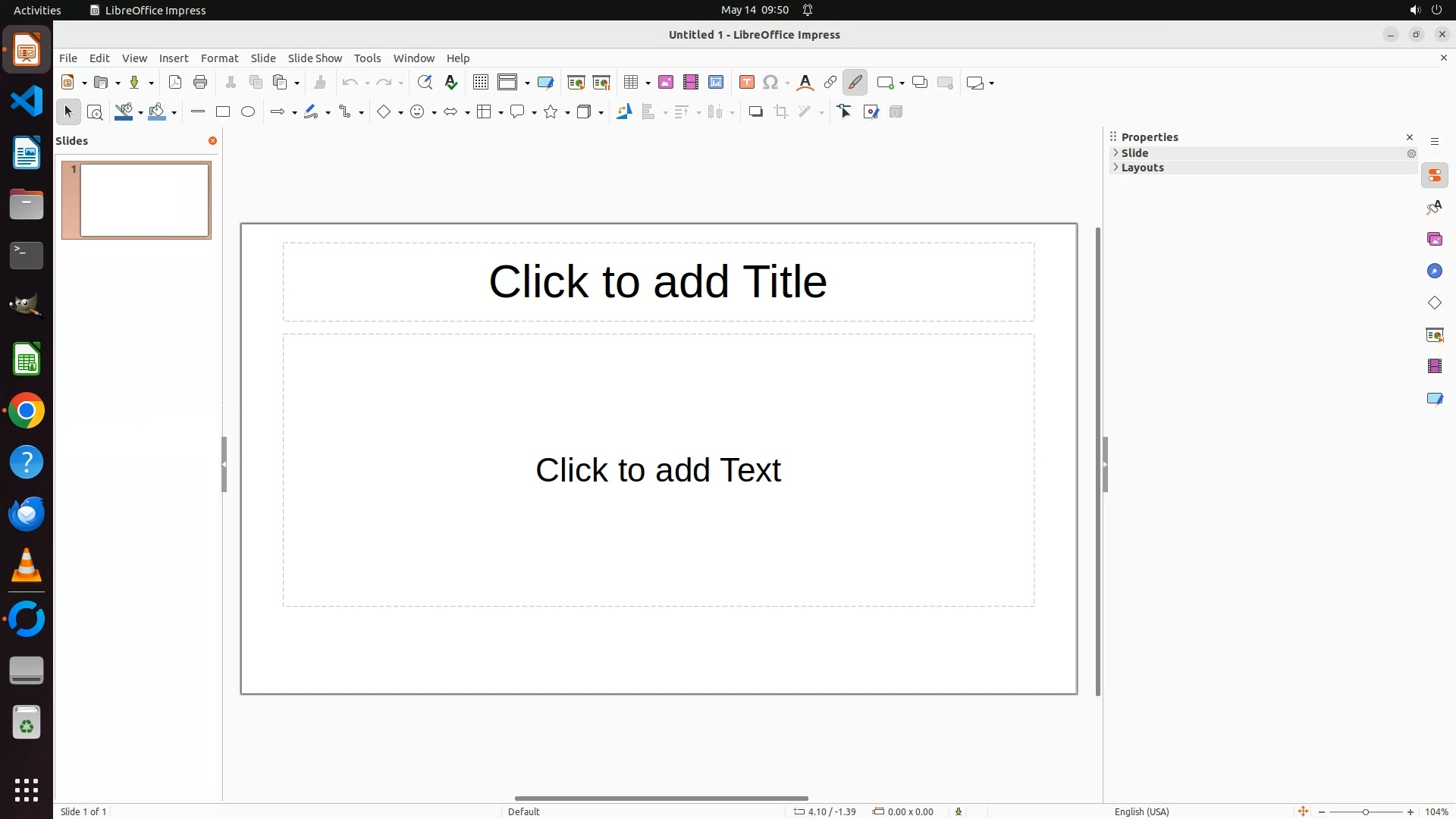The height and width of the screenshot is (819, 1456).
Task: Open the Slide Show menu
Action: pos(315,58)
